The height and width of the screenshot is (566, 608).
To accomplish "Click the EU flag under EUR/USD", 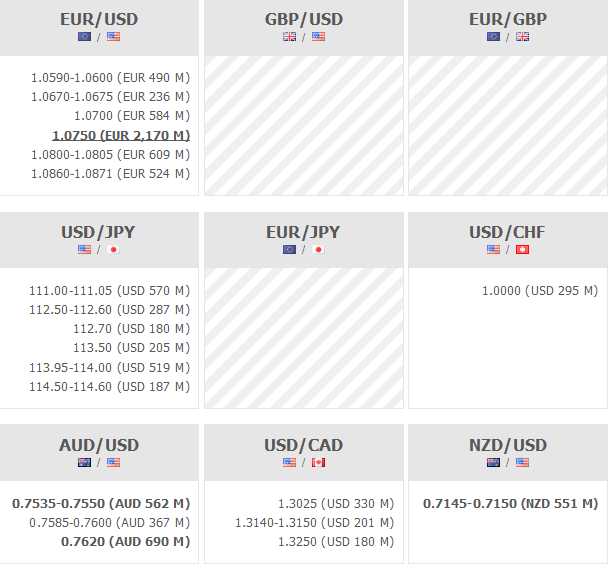I will (85, 37).
